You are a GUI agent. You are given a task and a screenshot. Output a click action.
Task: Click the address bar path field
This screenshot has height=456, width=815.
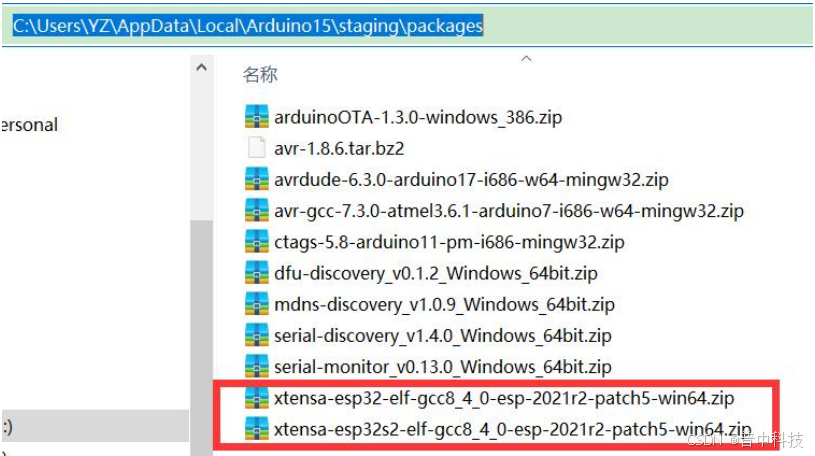click(x=407, y=25)
